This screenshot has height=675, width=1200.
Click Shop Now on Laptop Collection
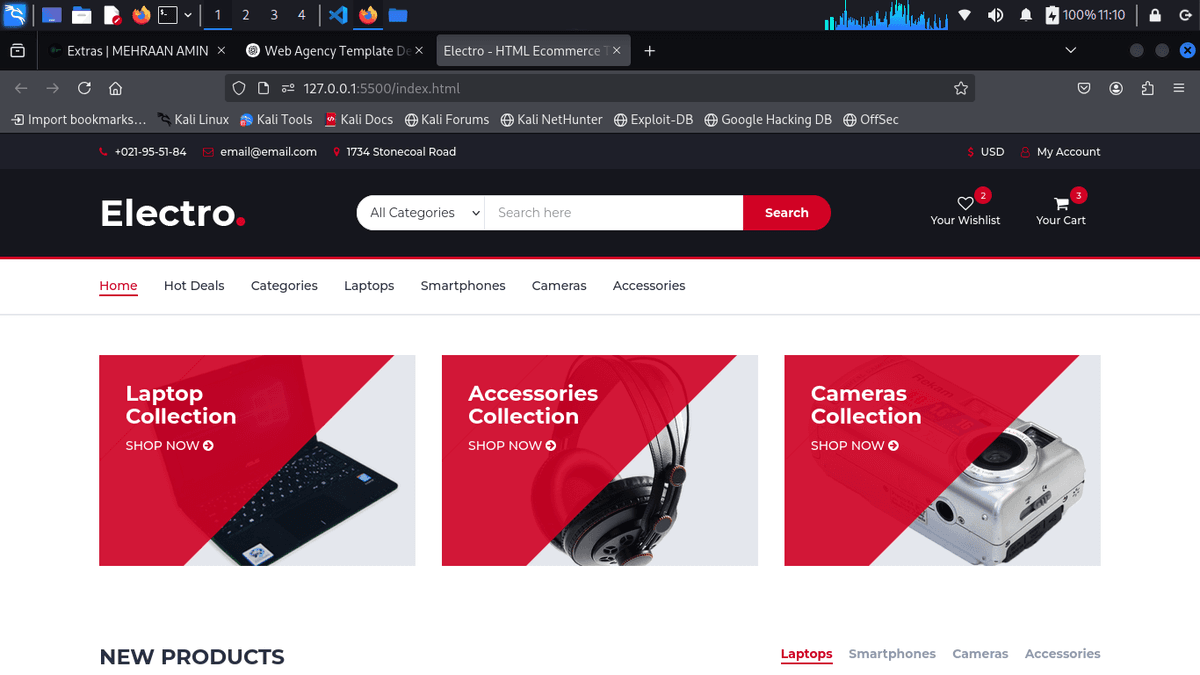click(x=169, y=446)
